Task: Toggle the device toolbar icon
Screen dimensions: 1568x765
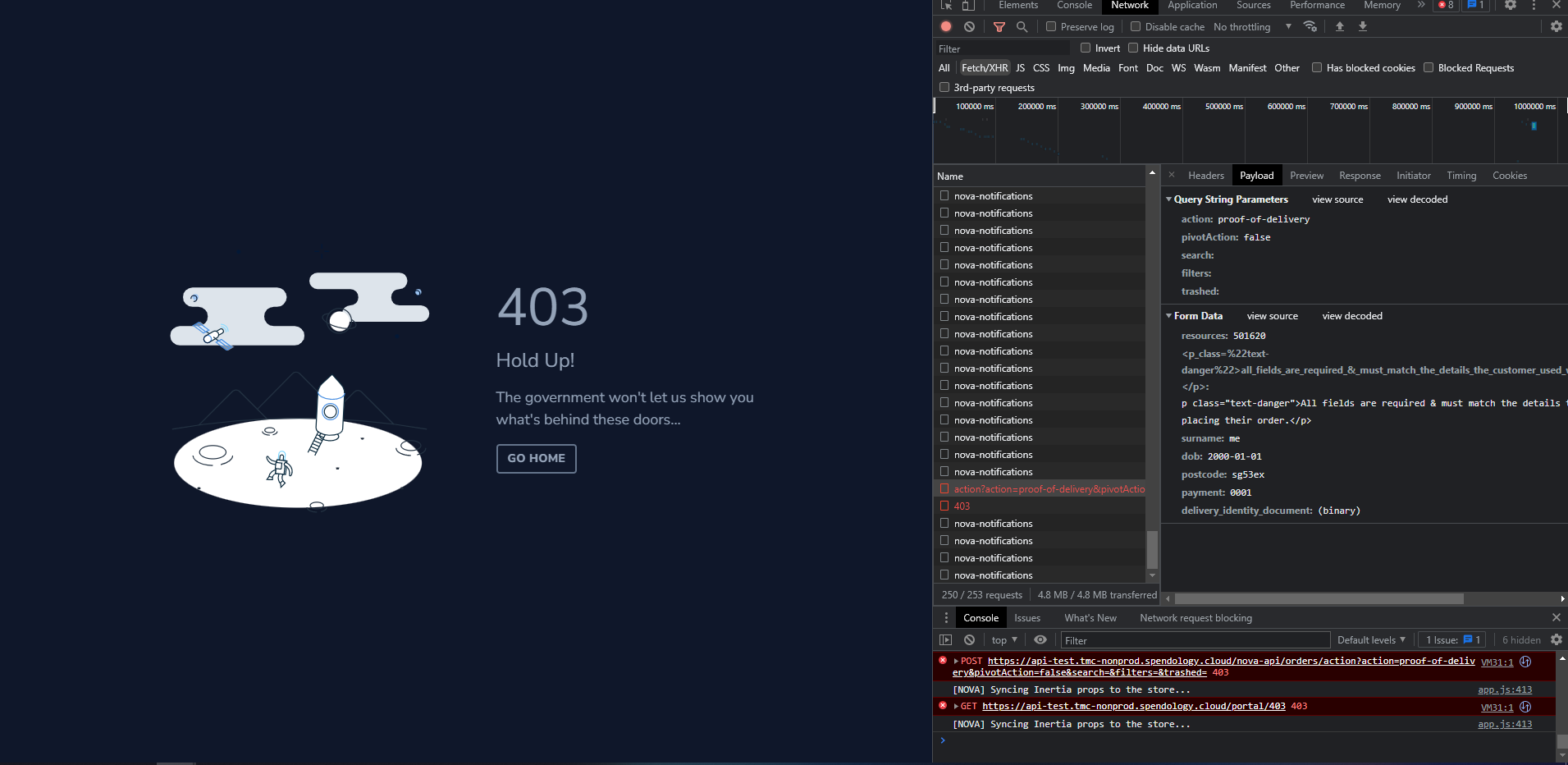Action: (x=968, y=6)
